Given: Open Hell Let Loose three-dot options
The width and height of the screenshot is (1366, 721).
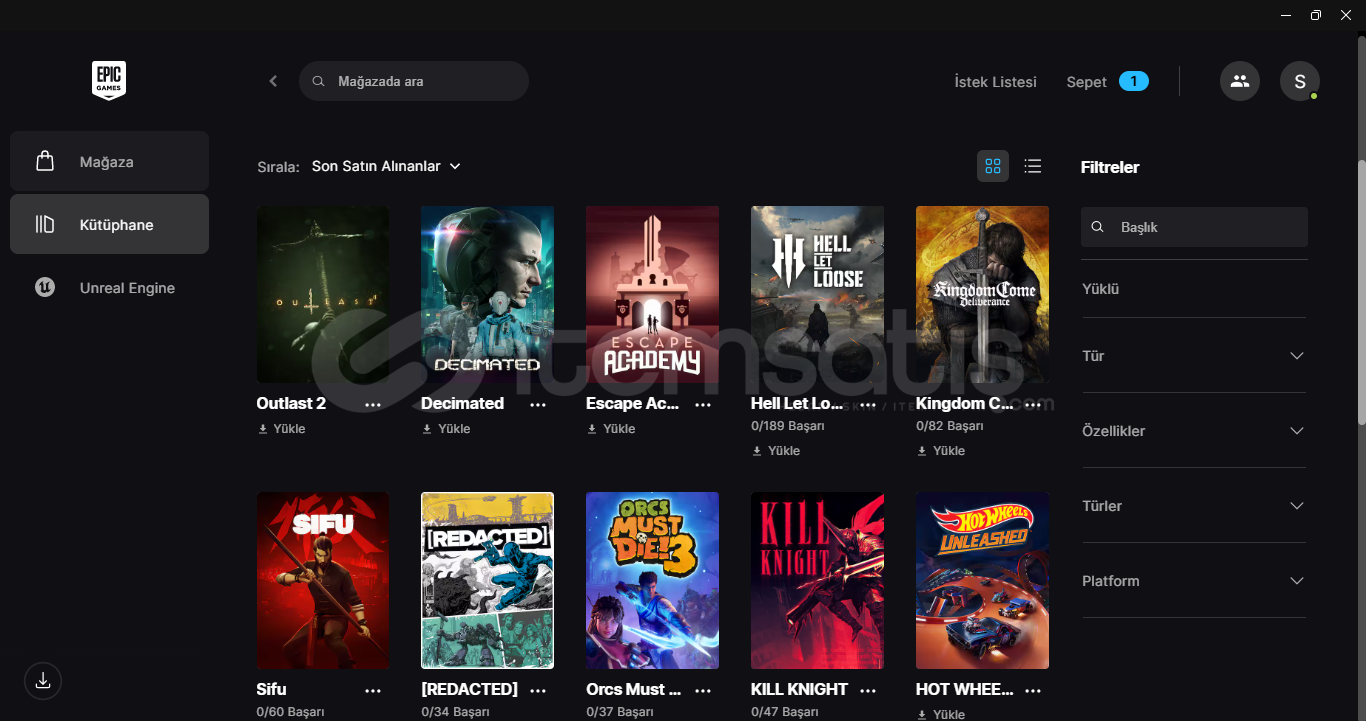Looking at the screenshot, I should coord(868,404).
